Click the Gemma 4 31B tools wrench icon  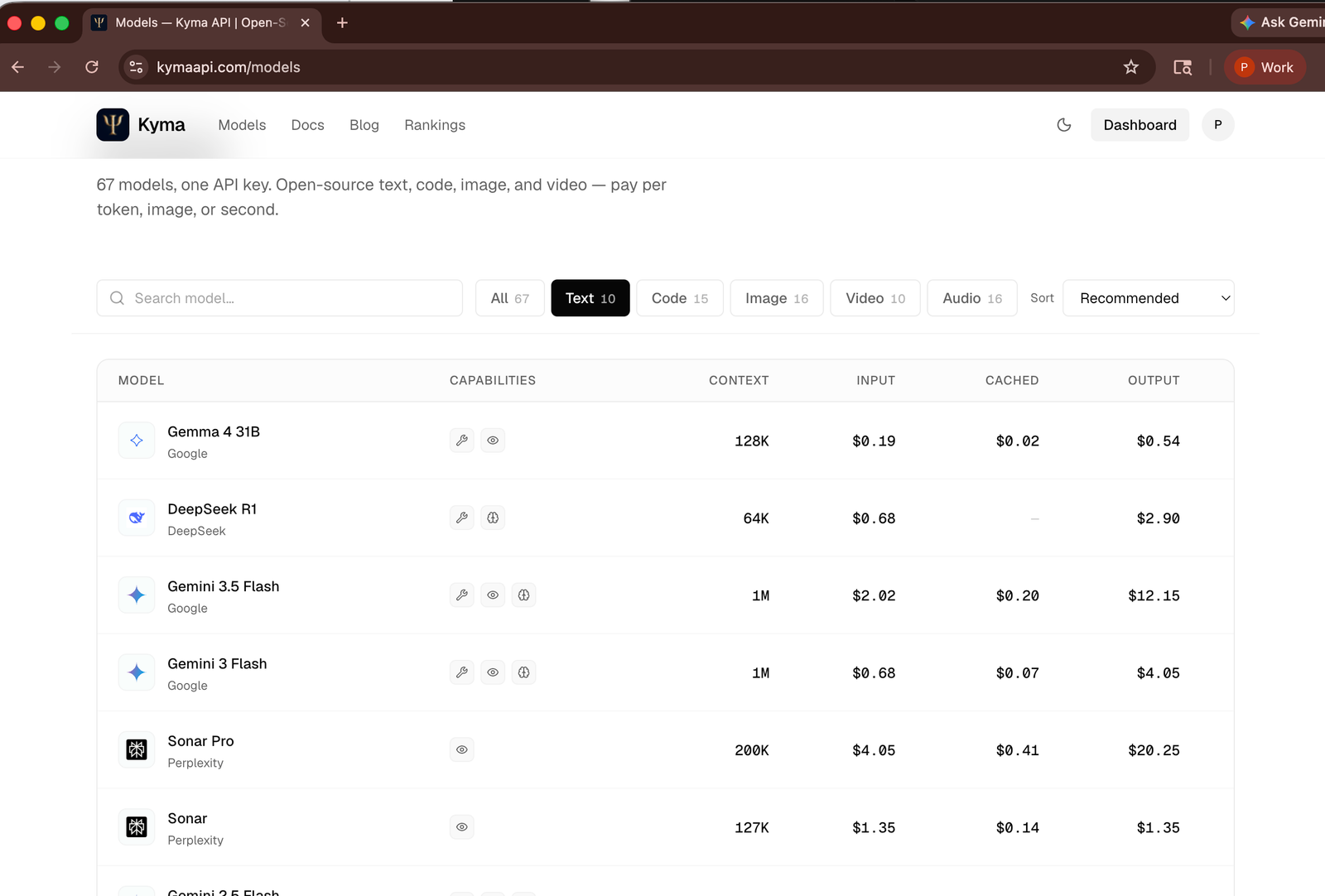pyautogui.click(x=462, y=441)
